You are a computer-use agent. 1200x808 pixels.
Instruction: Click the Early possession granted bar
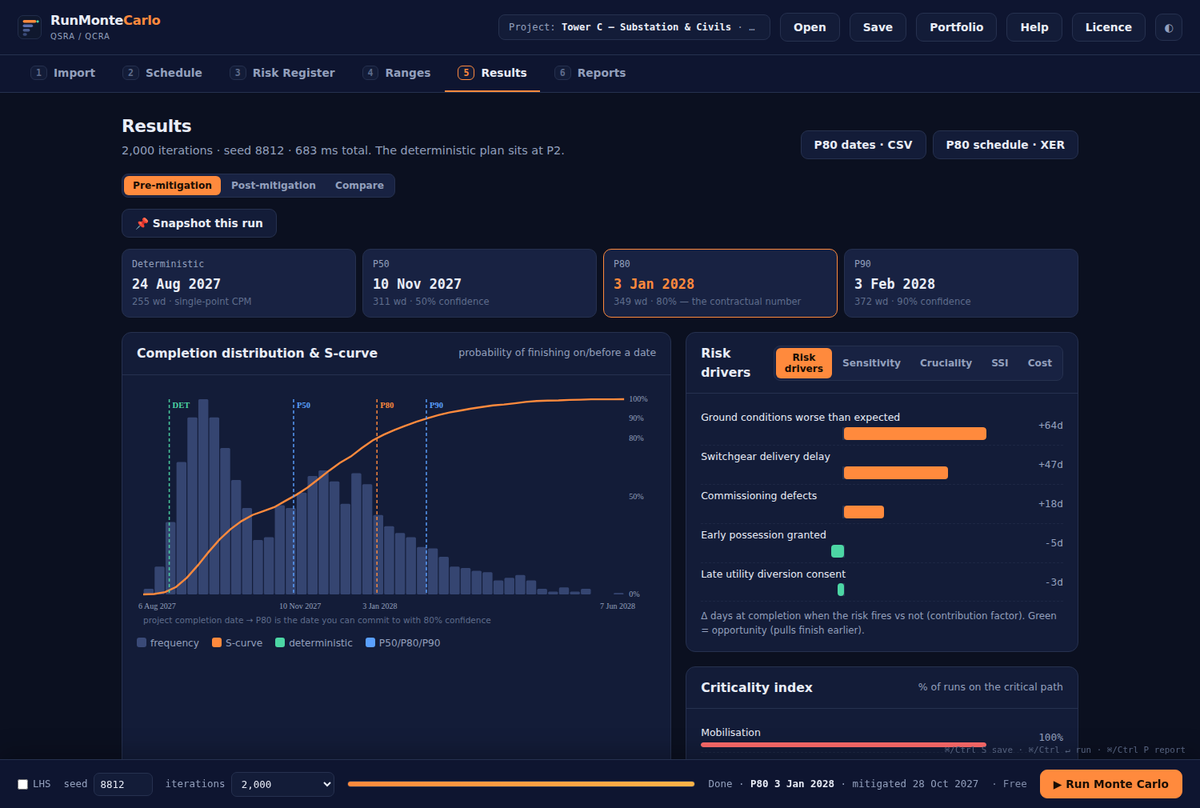tap(838, 551)
